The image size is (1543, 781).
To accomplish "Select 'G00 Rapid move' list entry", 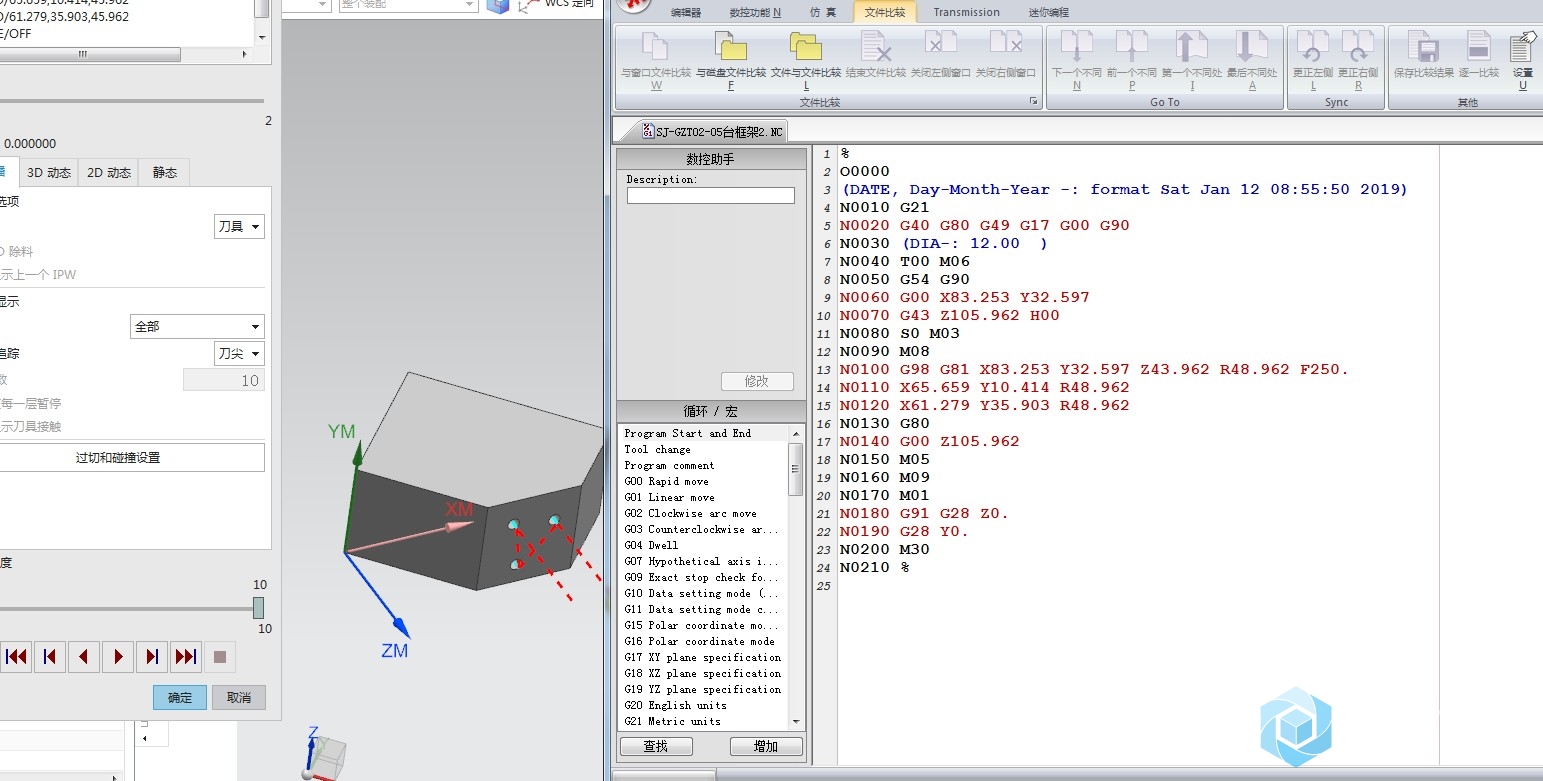I will [666, 481].
